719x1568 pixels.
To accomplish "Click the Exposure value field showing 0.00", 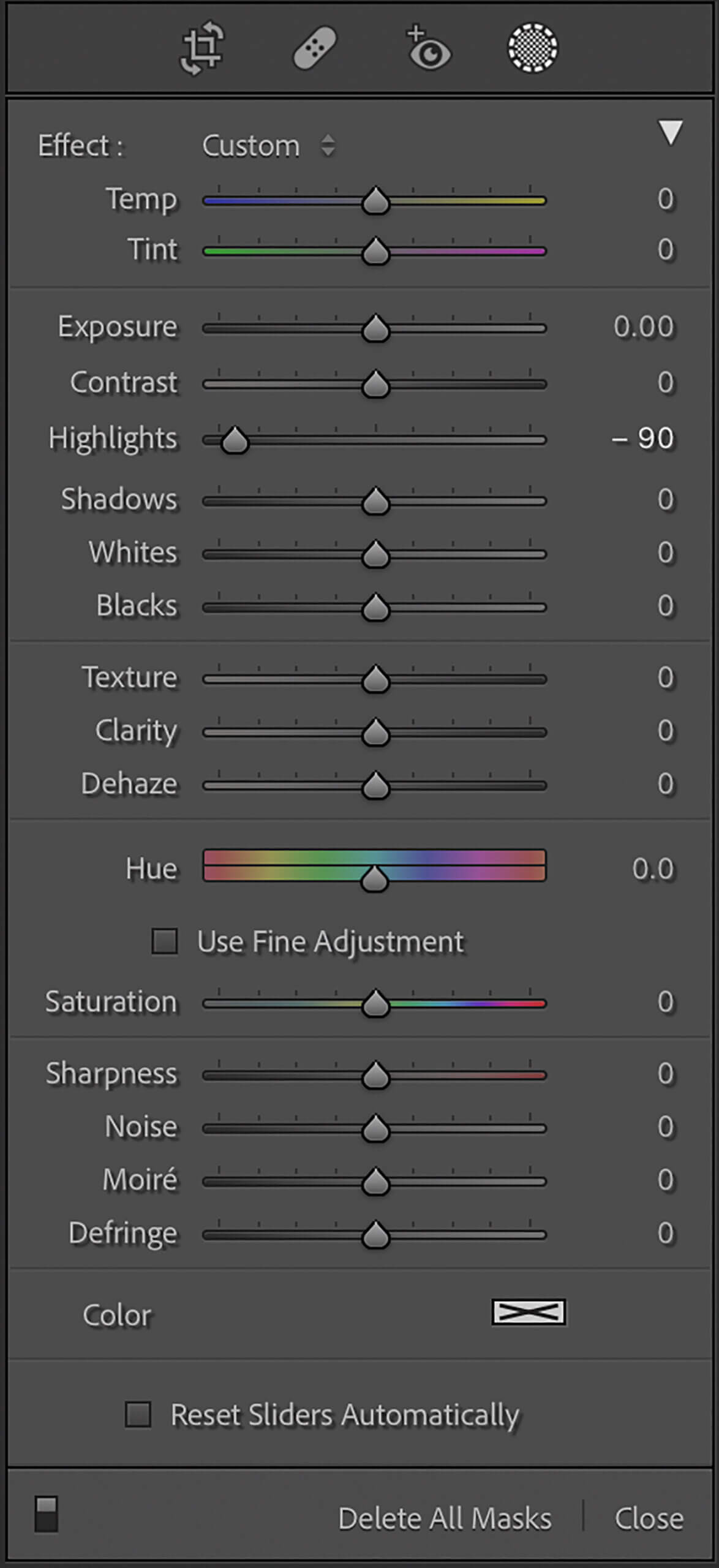I will tap(643, 326).
